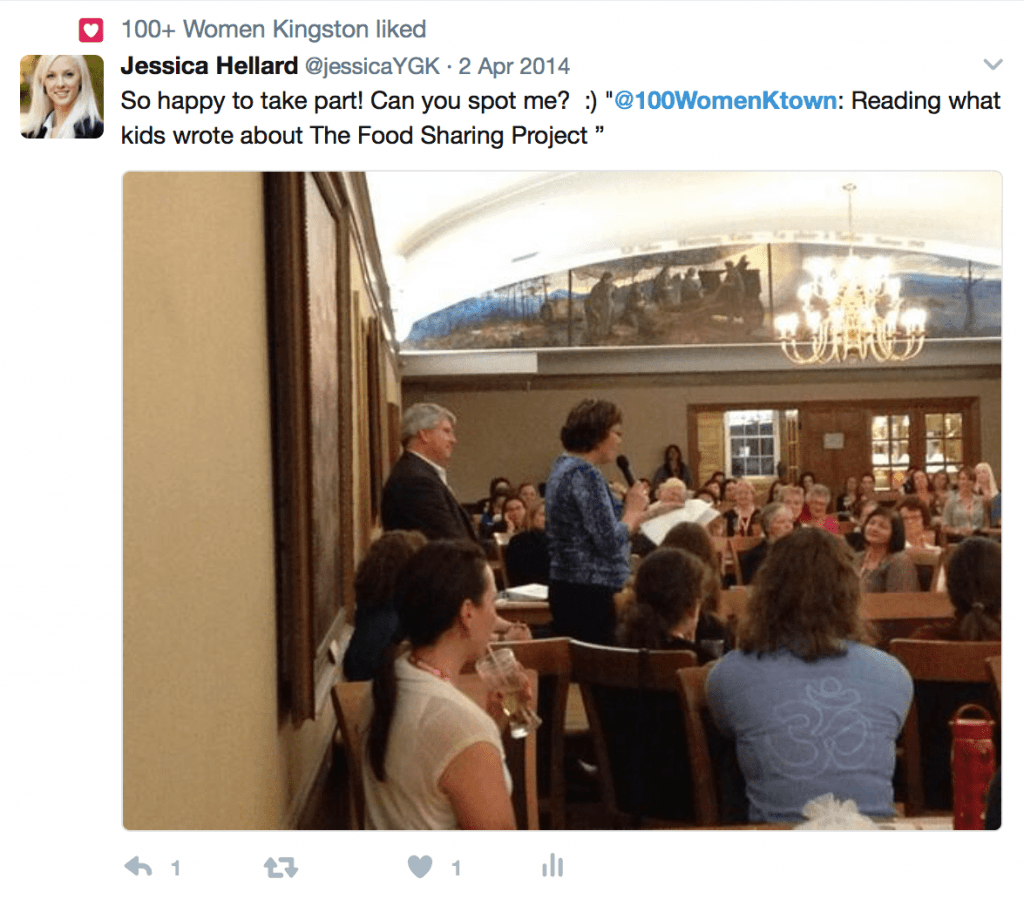
Task: Click the like count number 1
Action: (456, 868)
